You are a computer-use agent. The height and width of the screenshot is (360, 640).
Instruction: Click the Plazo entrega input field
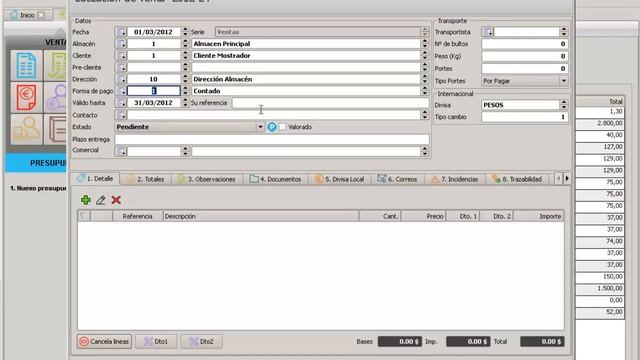(272, 140)
